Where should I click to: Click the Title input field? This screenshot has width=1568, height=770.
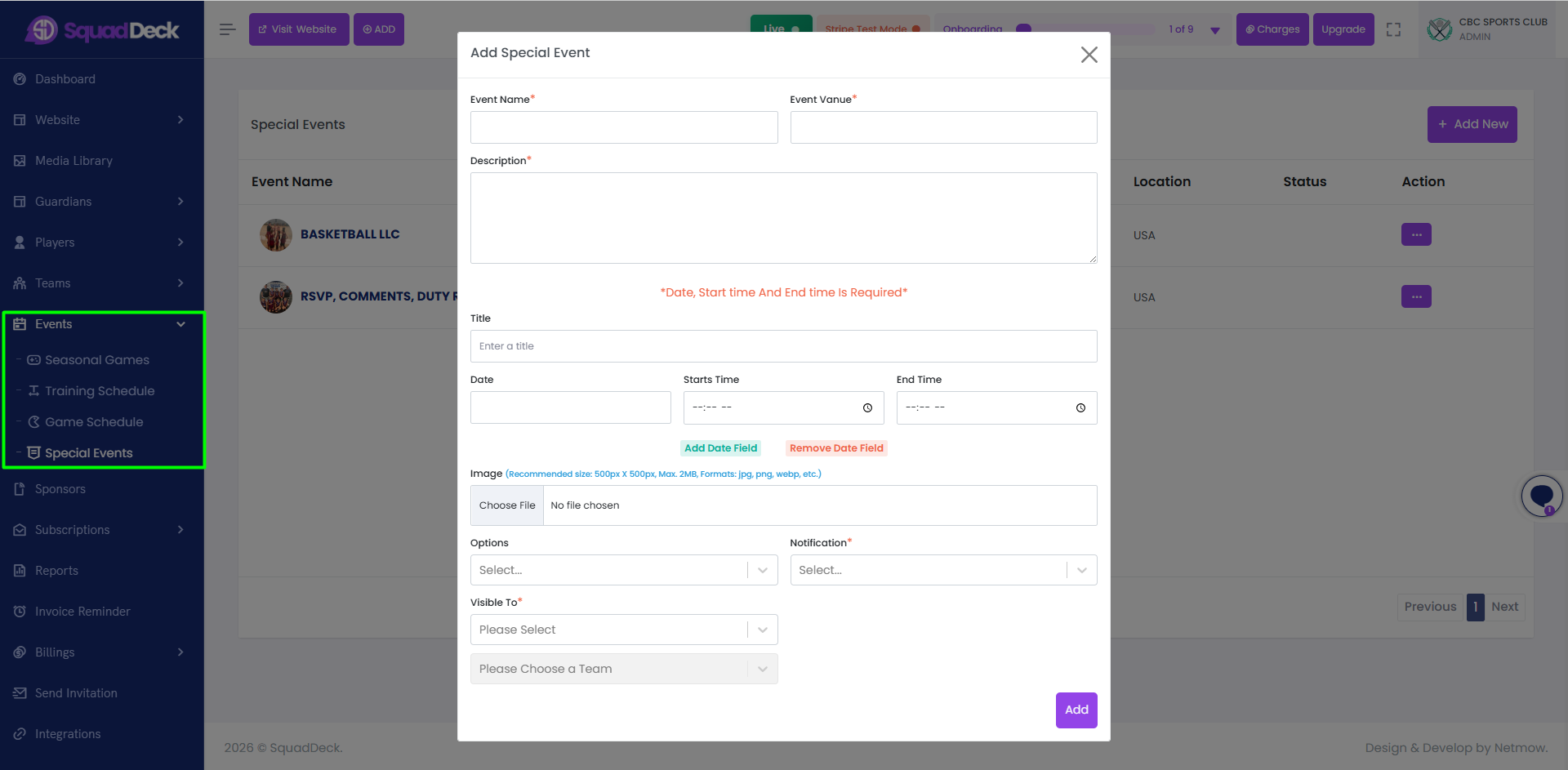[x=784, y=346]
